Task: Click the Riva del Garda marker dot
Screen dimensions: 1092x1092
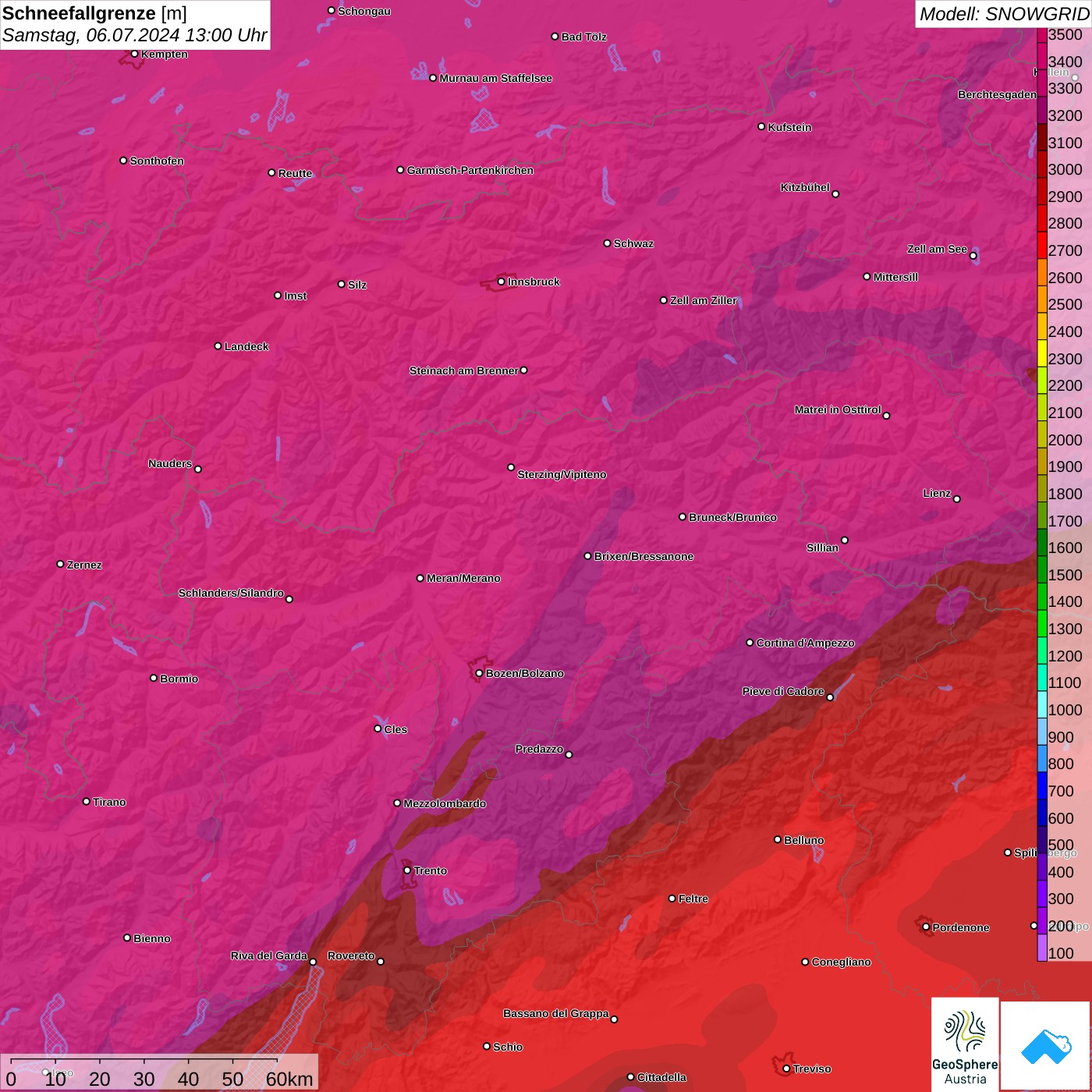Action: click(x=313, y=962)
